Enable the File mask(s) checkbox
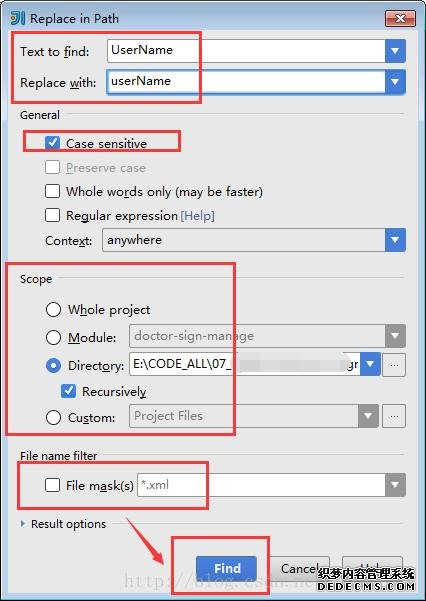 pyautogui.click(x=53, y=485)
